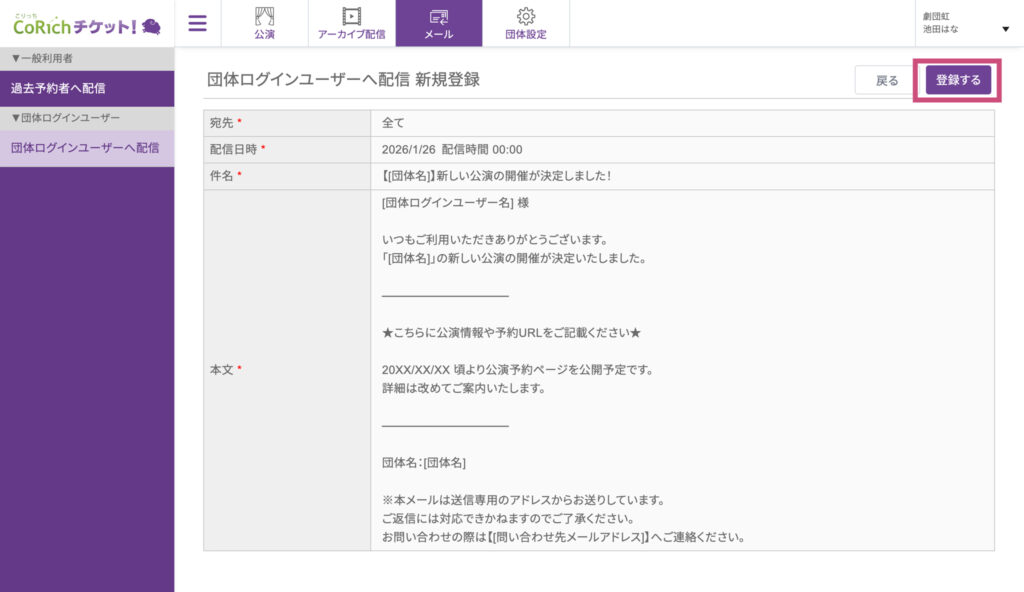Click the page title 団体ログインユーザーへ配信 新規登録
Viewport: 1024px width, 592px height.
(343, 80)
